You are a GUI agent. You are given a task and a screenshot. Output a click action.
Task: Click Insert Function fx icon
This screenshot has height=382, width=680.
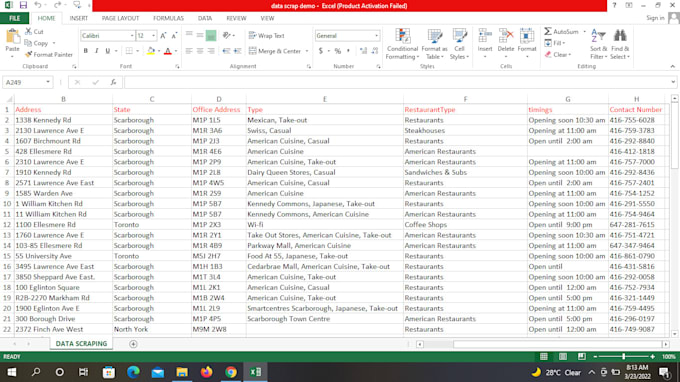[x=113, y=82]
